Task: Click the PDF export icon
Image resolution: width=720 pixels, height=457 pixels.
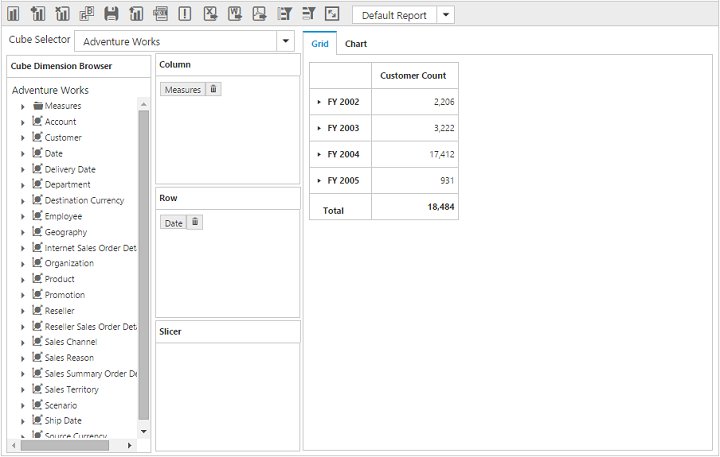Action: 259,14
